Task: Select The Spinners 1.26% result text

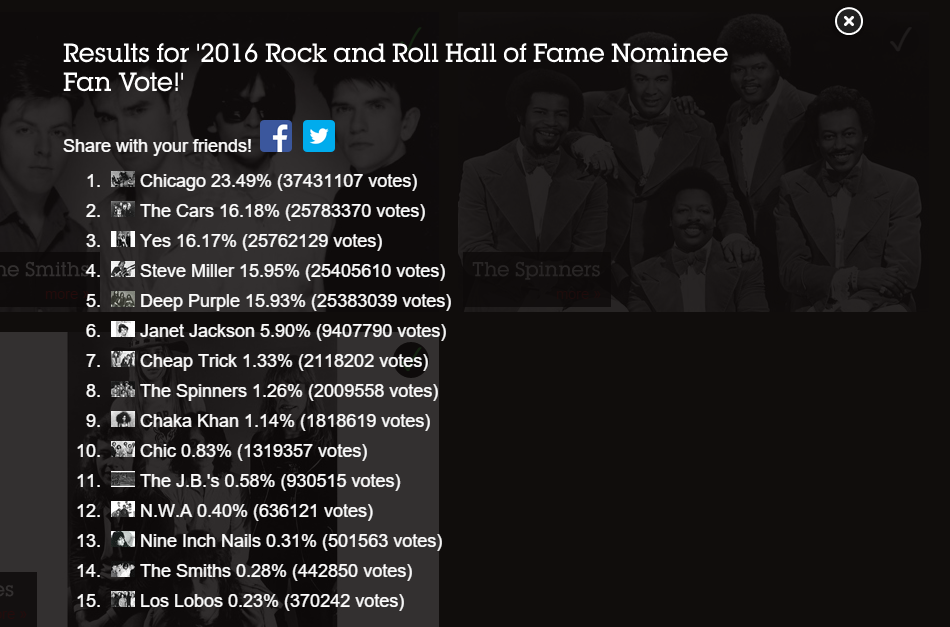Action: (289, 391)
